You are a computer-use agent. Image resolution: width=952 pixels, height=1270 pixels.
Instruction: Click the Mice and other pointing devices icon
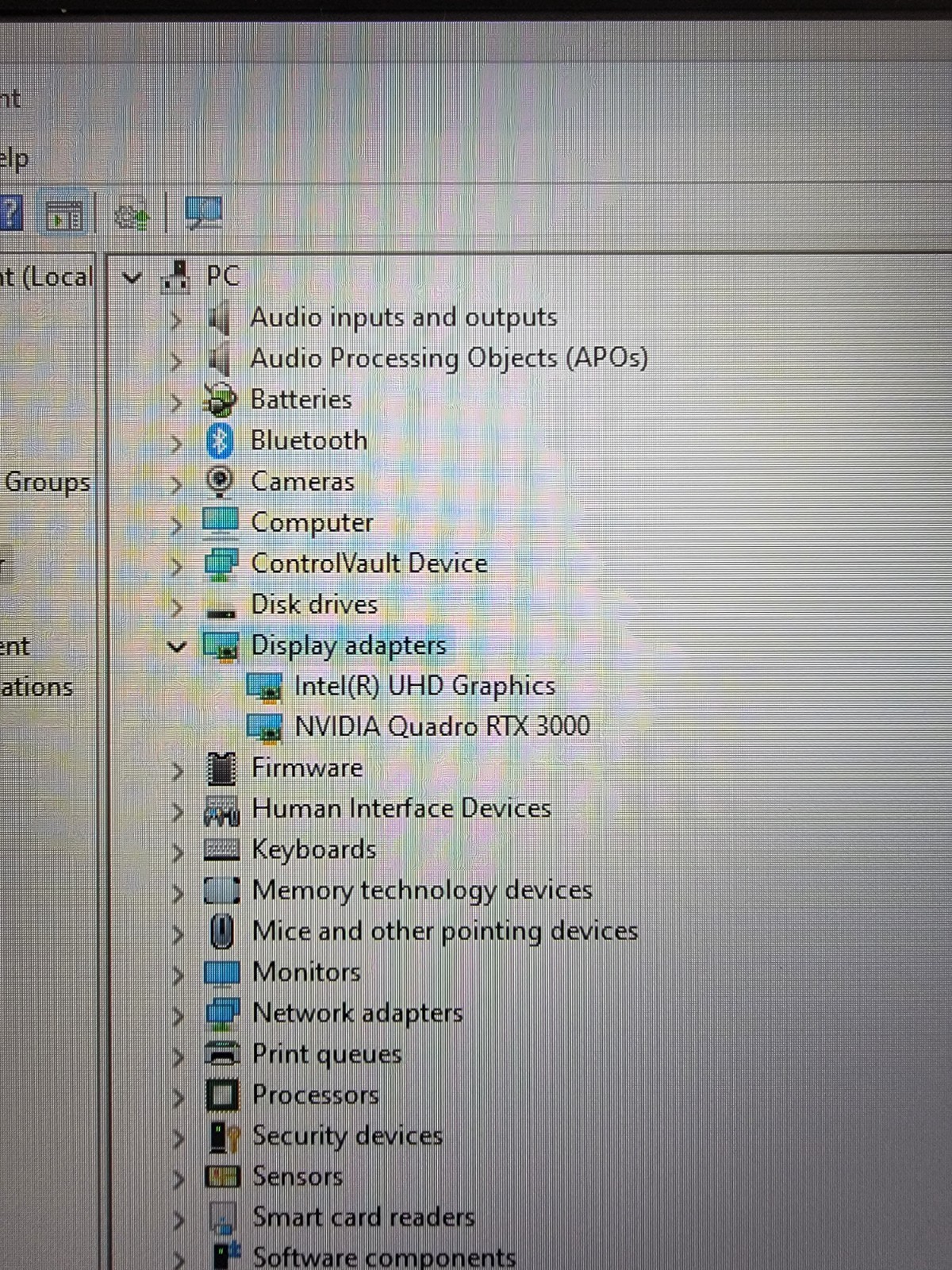point(222,931)
